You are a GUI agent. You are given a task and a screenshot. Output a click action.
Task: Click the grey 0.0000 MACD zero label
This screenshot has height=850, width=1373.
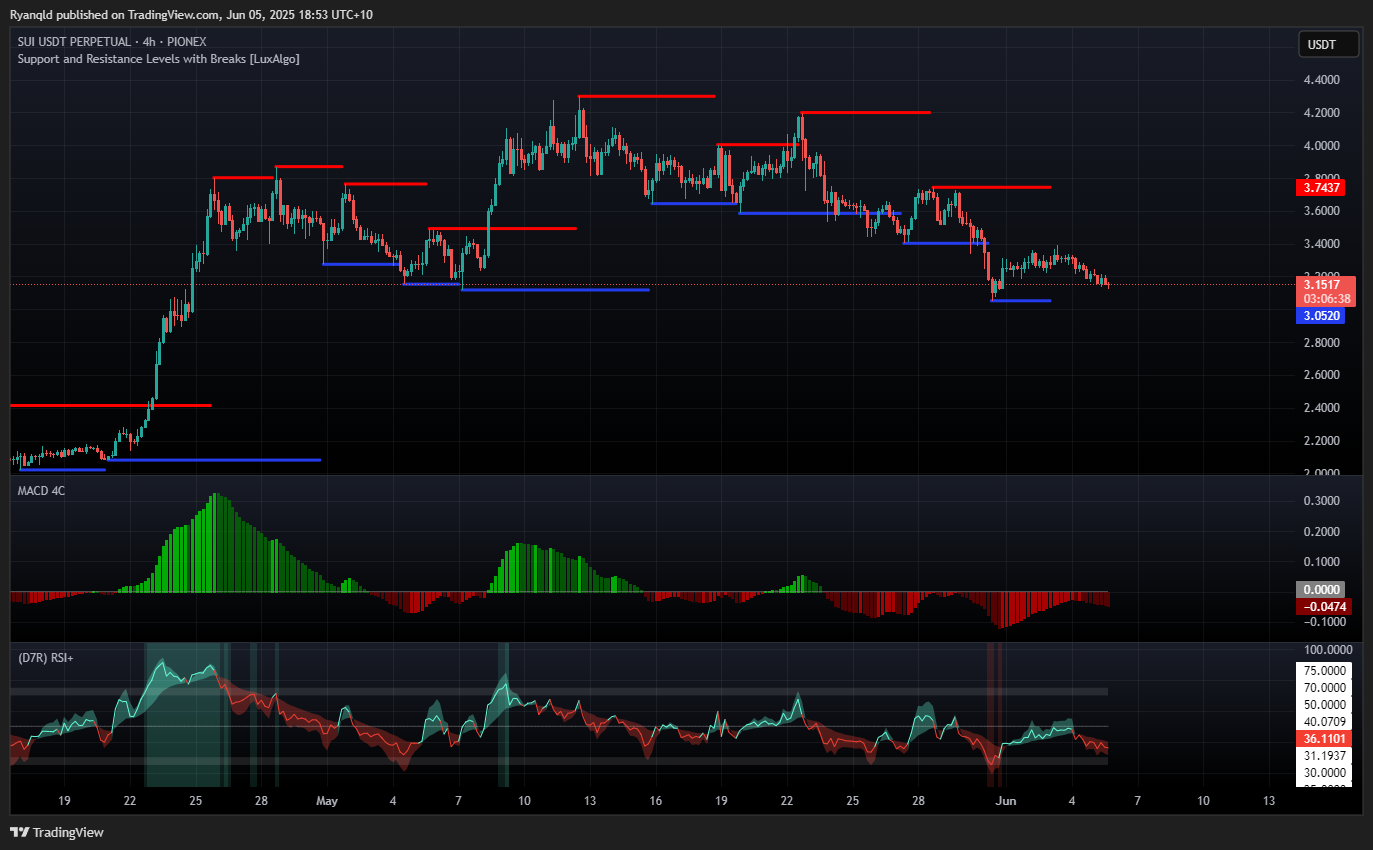click(x=1322, y=590)
